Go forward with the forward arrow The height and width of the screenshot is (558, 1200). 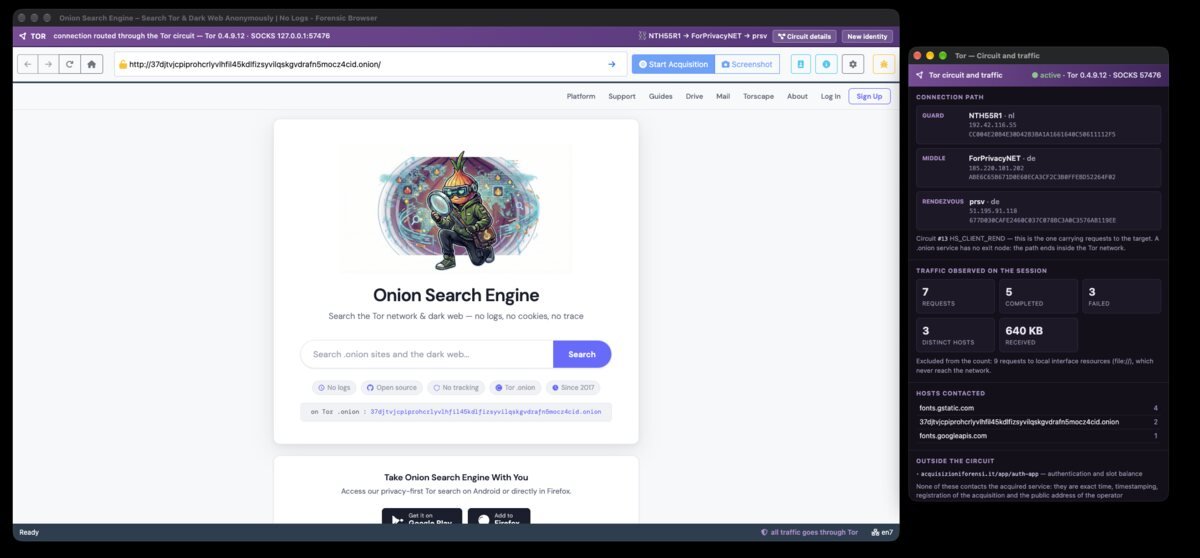point(48,64)
